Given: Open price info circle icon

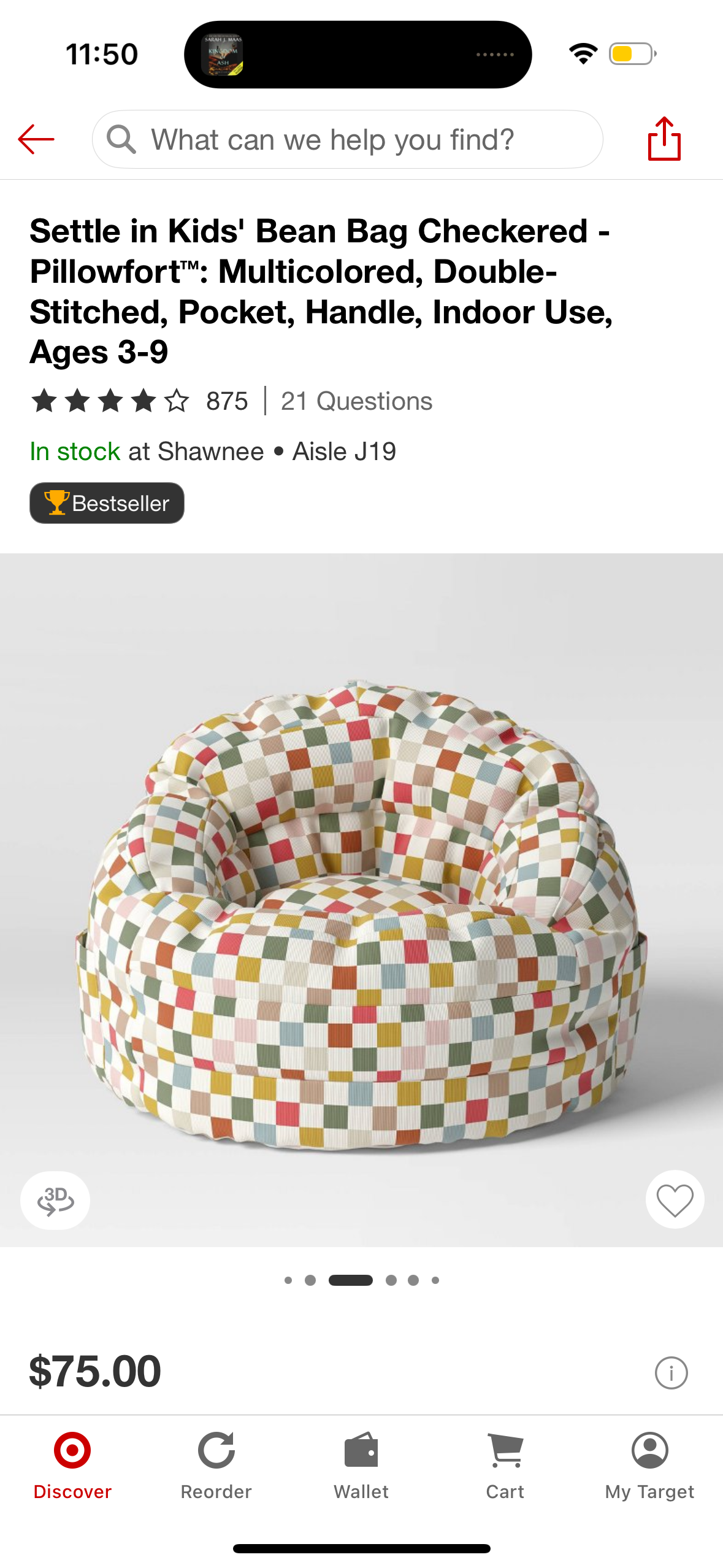Looking at the screenshot, I should tap(671, 1372).
